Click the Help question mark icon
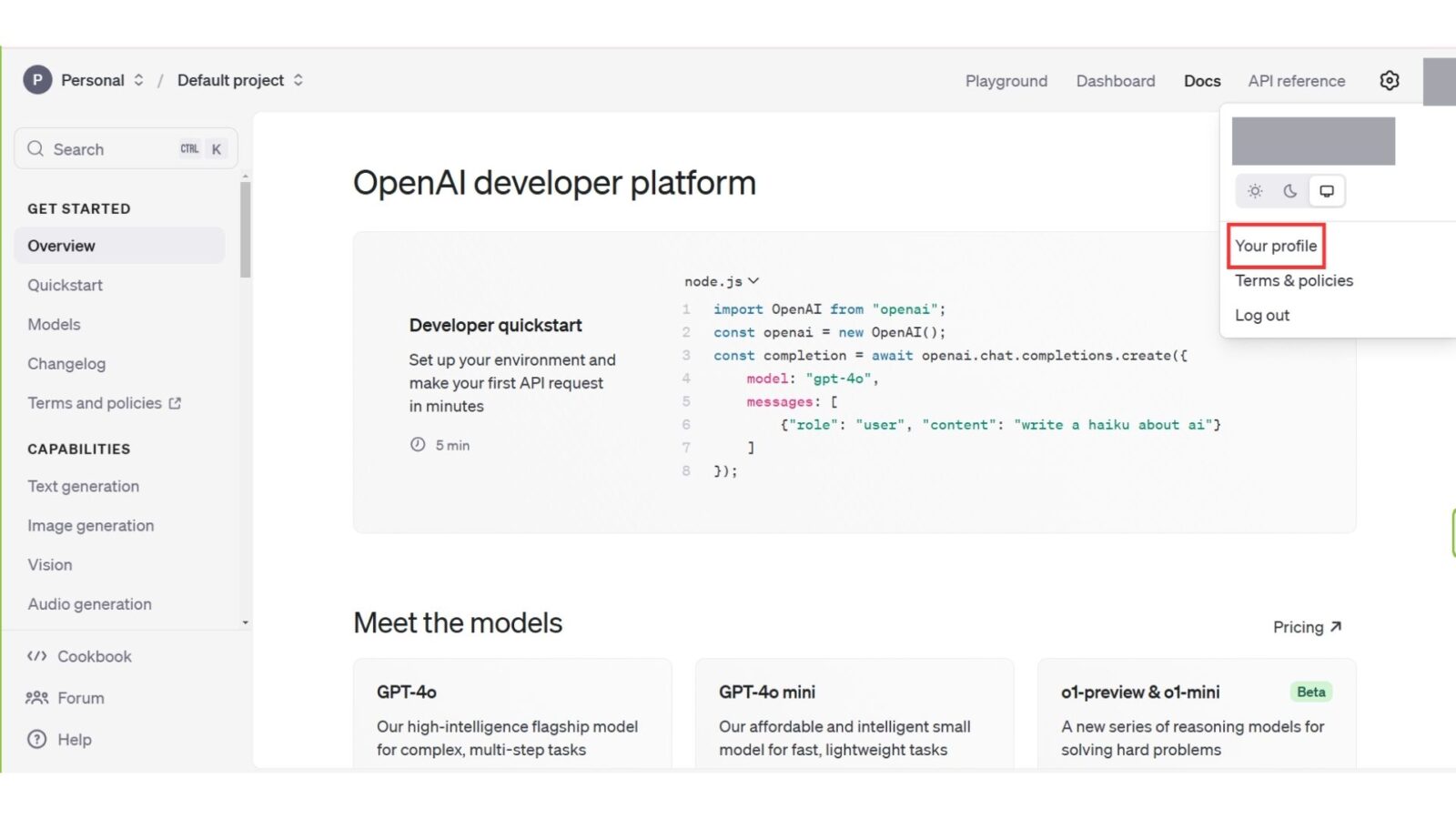 click(37, 739)
